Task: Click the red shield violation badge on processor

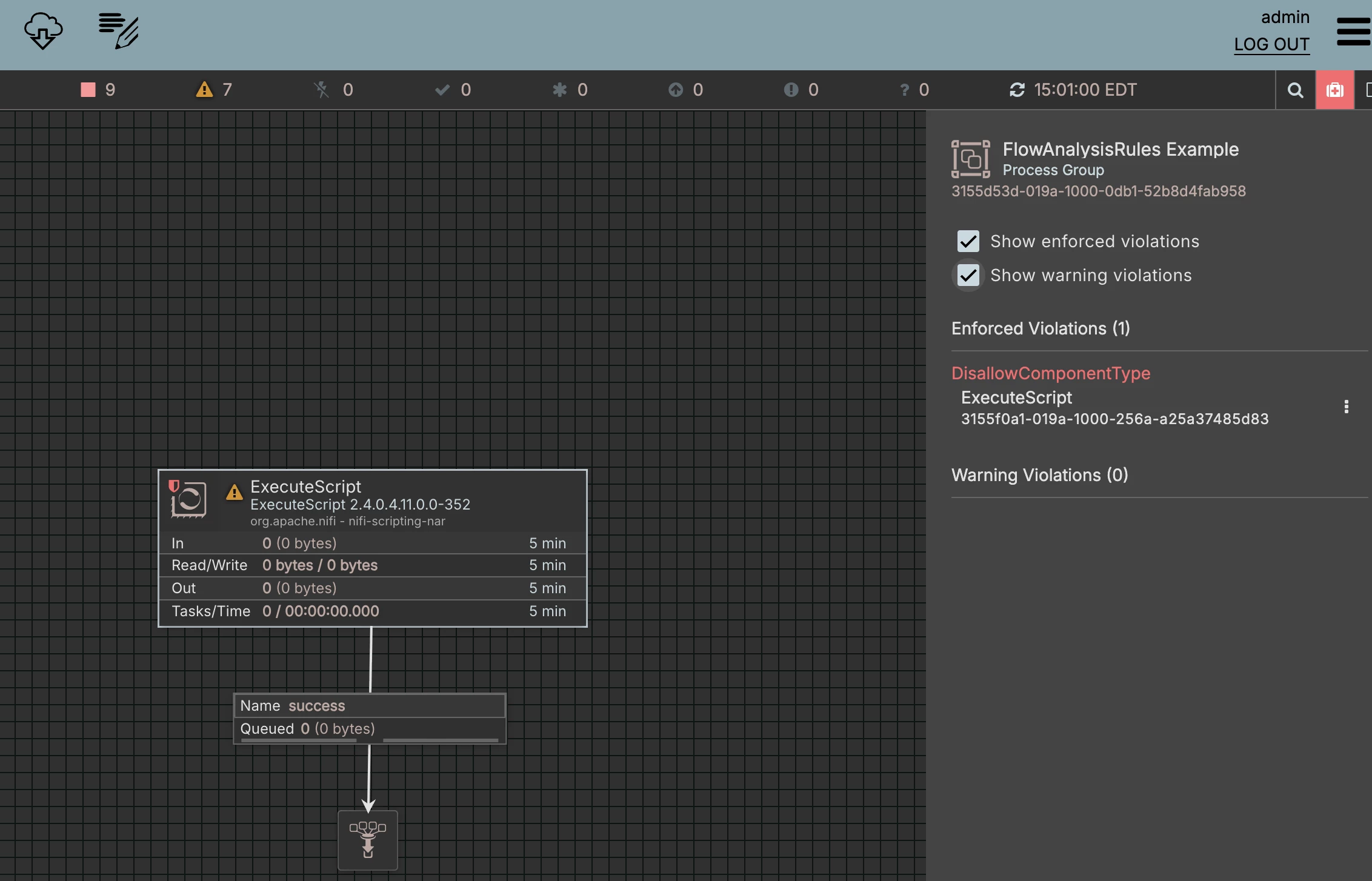Action: pyautogui.click(x=174, y=485)
